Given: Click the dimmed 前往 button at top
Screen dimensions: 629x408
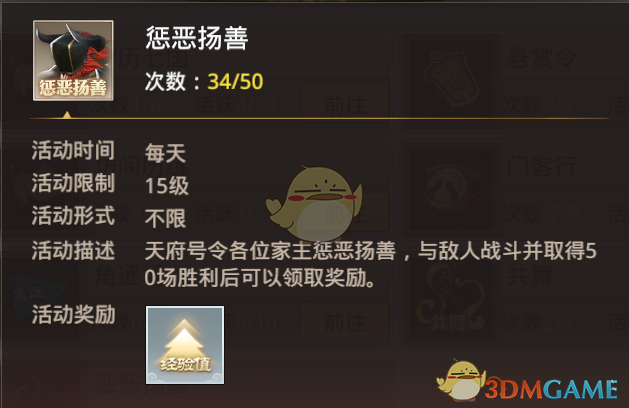Looking at the screenshot, I should [x=345, y=105].
